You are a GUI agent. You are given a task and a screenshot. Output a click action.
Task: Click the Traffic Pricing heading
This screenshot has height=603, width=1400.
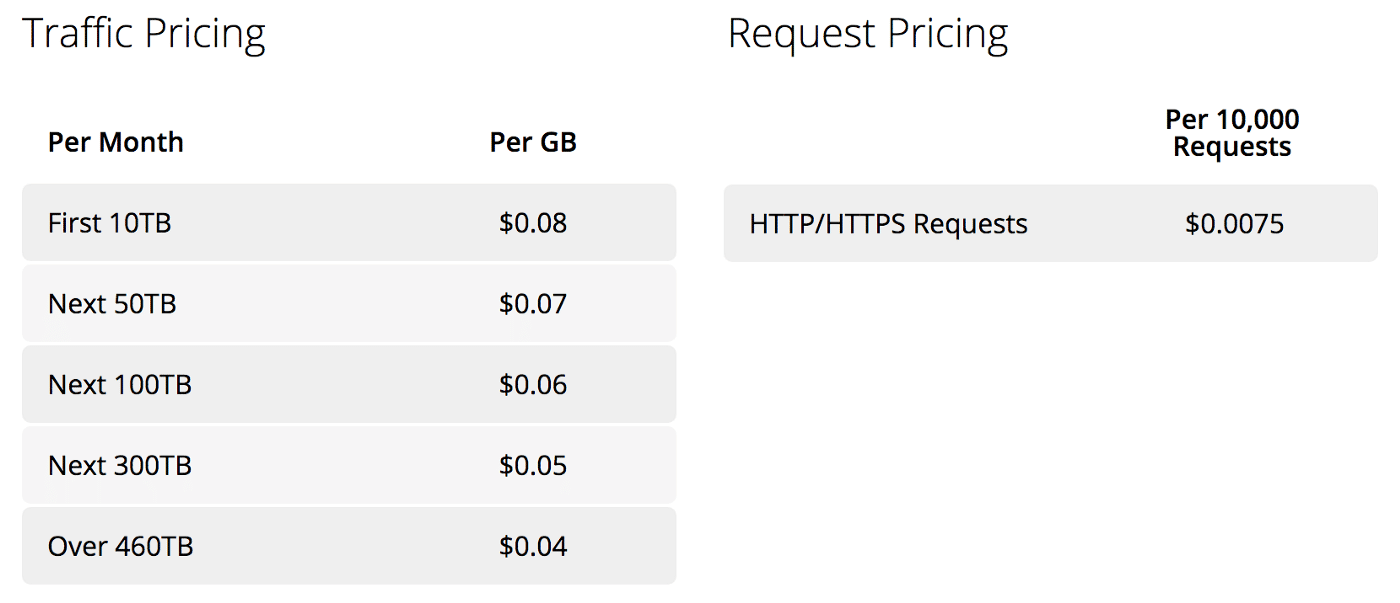point(144,35)
